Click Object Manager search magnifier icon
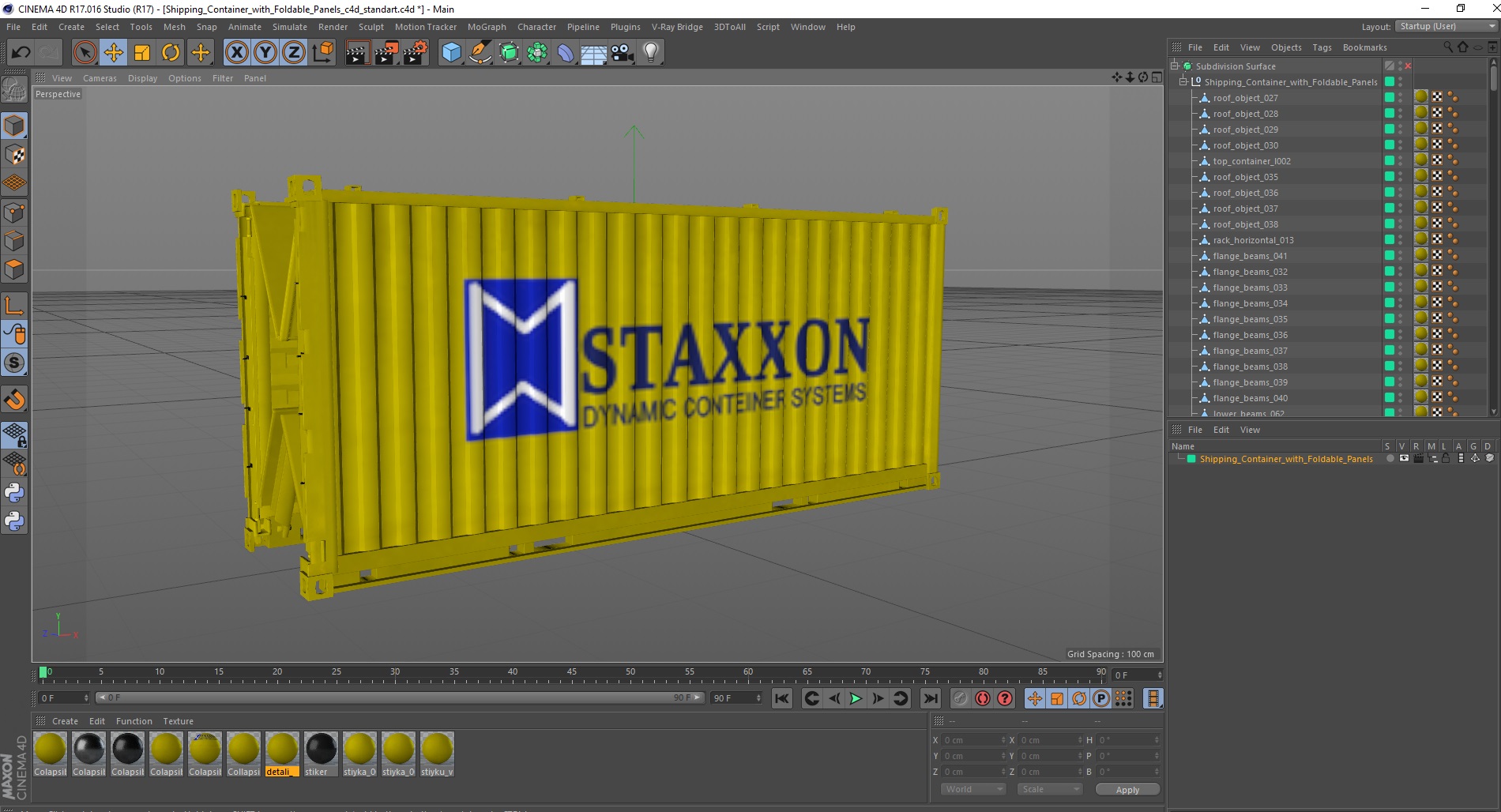This screenshot has height=812, width=1501. coord(1447,47)
